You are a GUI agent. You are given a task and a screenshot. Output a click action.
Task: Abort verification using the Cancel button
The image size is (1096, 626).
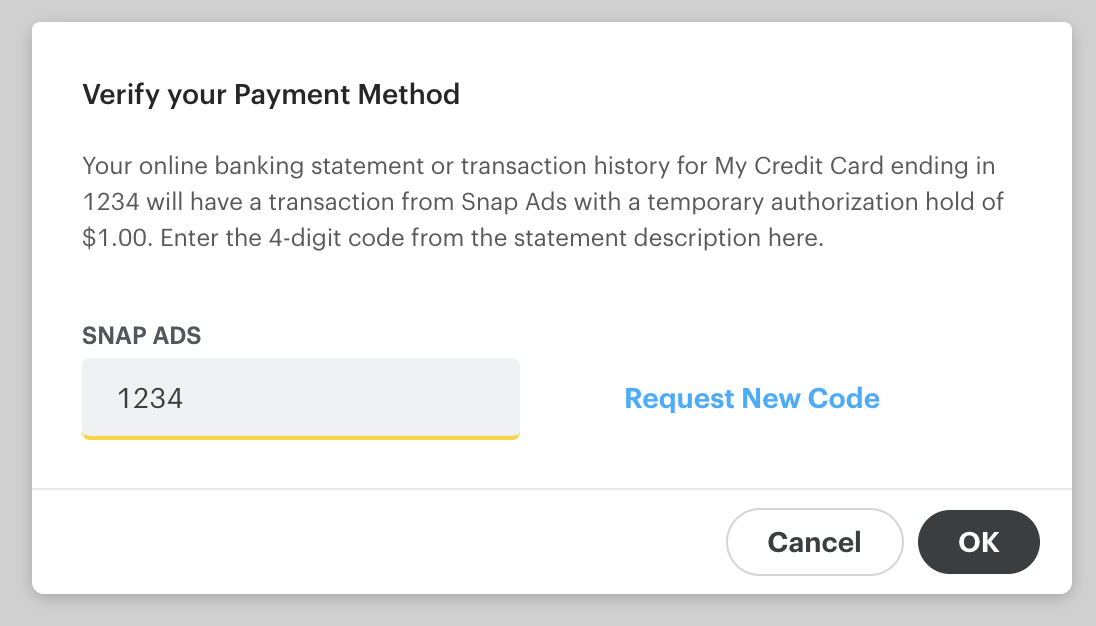(814, 541)
